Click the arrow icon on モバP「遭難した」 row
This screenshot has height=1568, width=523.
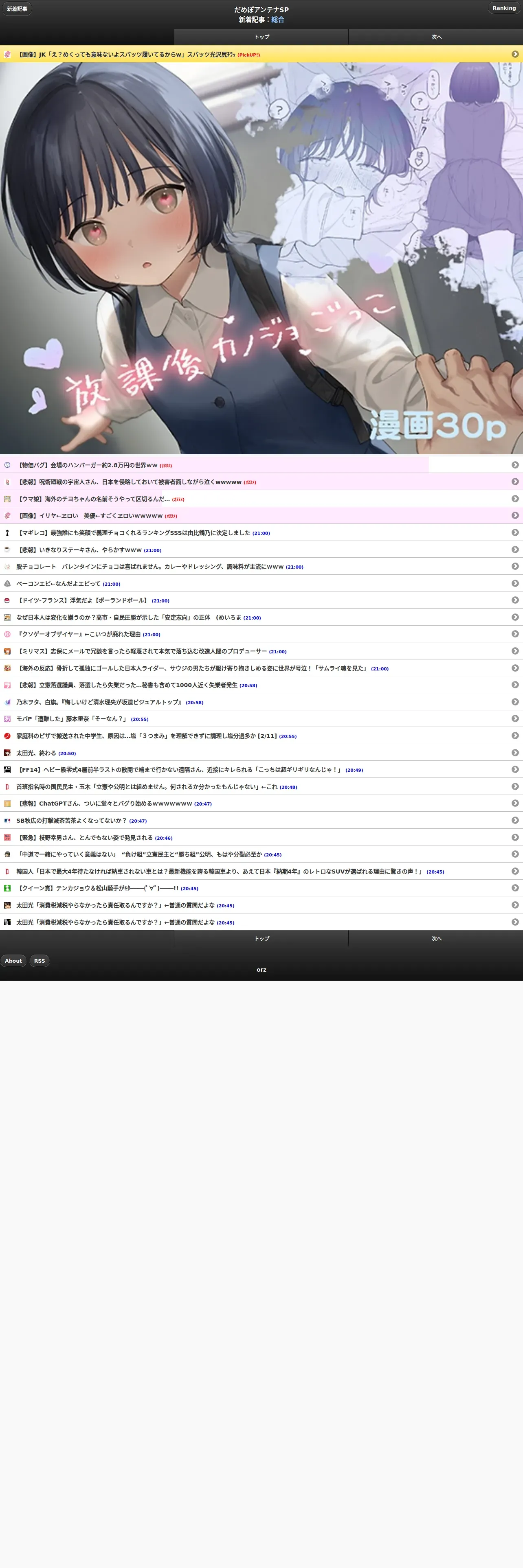pyautogui.click(x=515, y=719)
